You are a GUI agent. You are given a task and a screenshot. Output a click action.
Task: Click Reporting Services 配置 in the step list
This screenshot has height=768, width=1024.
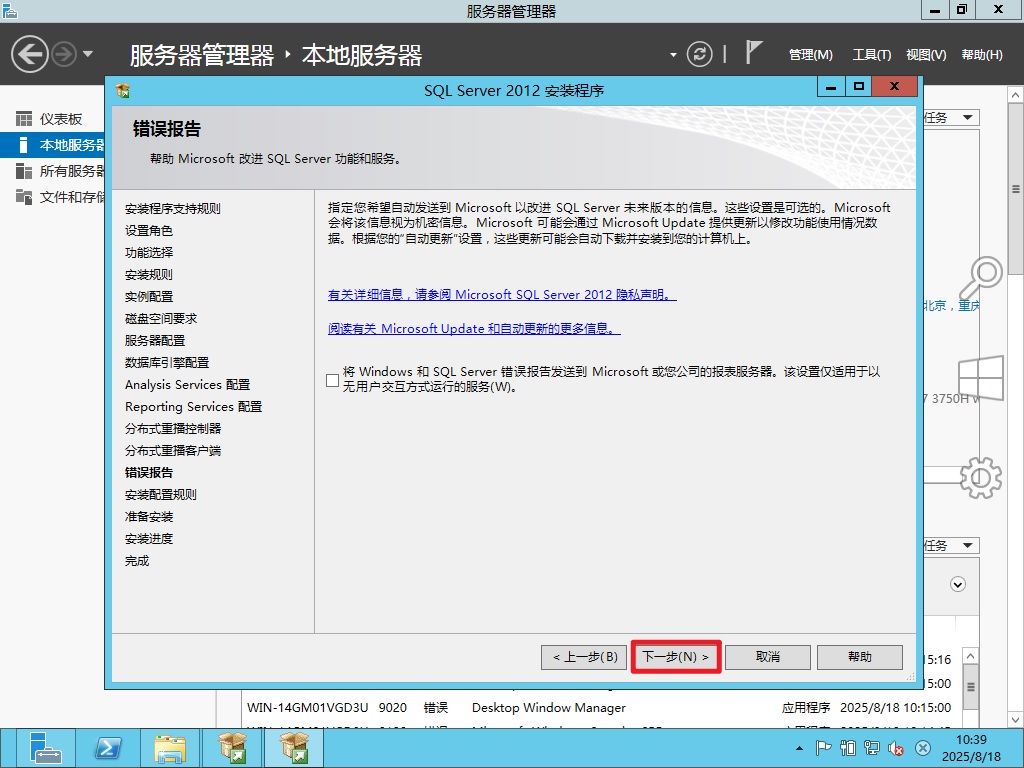[x=193, y=407]
